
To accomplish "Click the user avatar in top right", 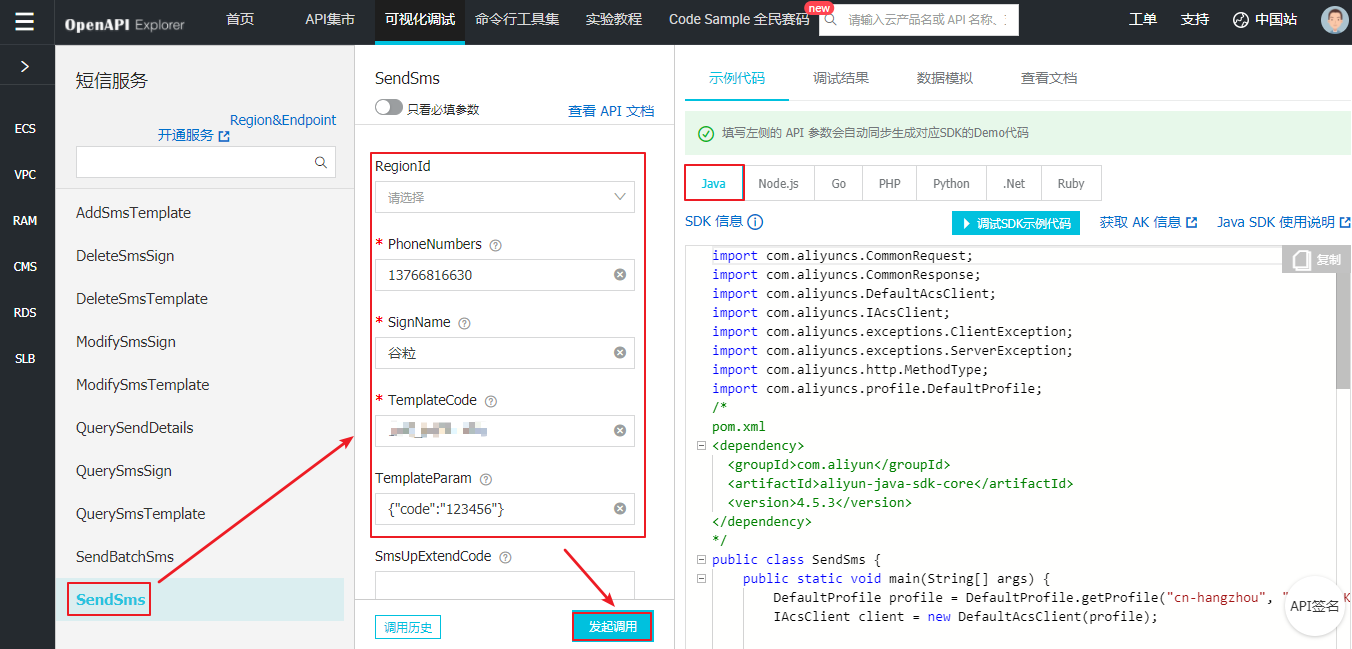I will 1334,20.
